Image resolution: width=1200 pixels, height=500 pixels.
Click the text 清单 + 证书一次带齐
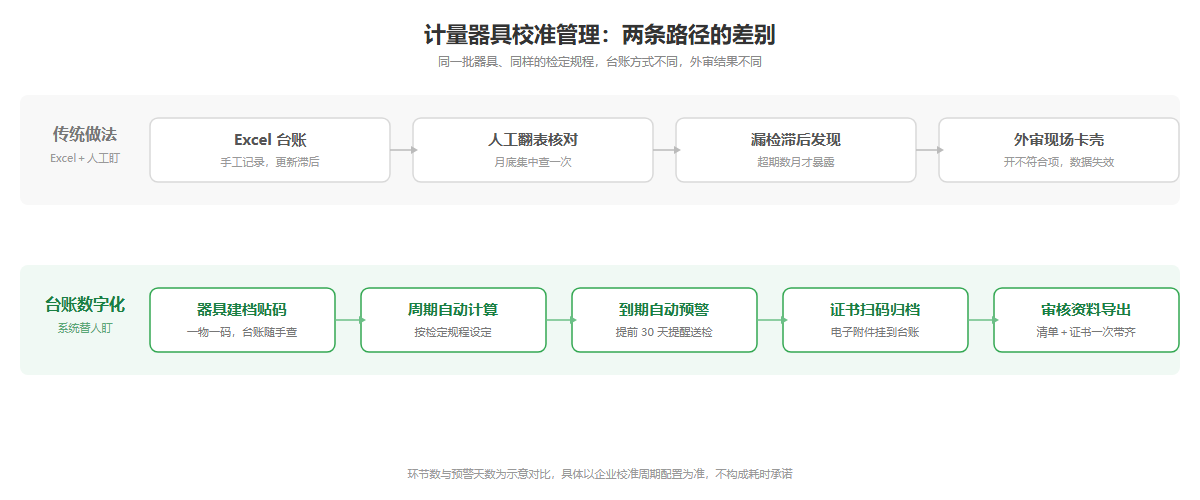click(x=1086, y=332)
